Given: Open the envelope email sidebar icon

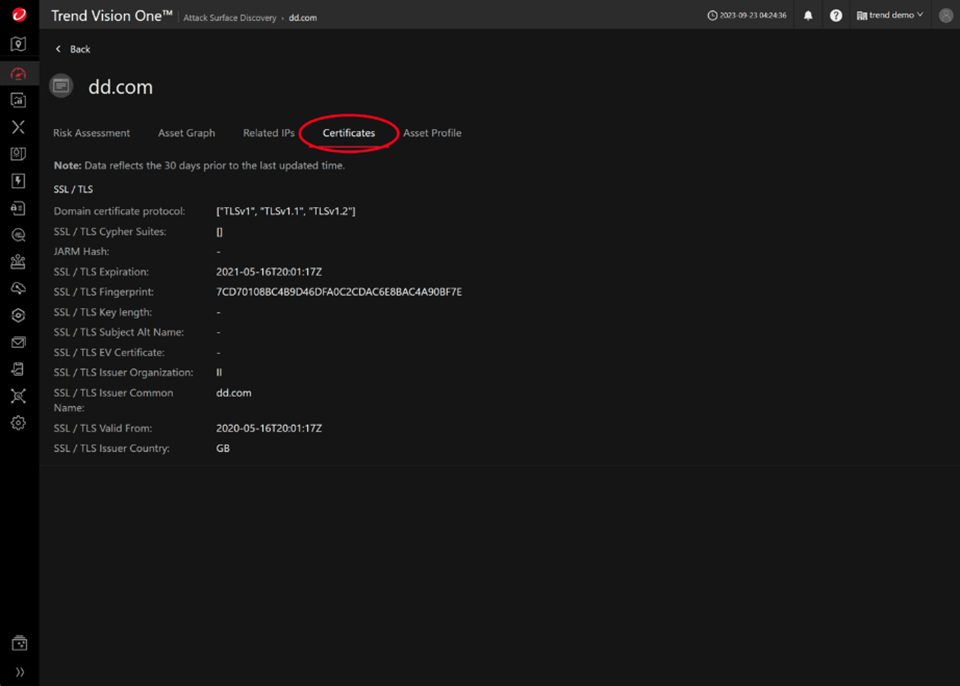Looking at the screenshot, I should pyautogui.click(x=18, y=342).
